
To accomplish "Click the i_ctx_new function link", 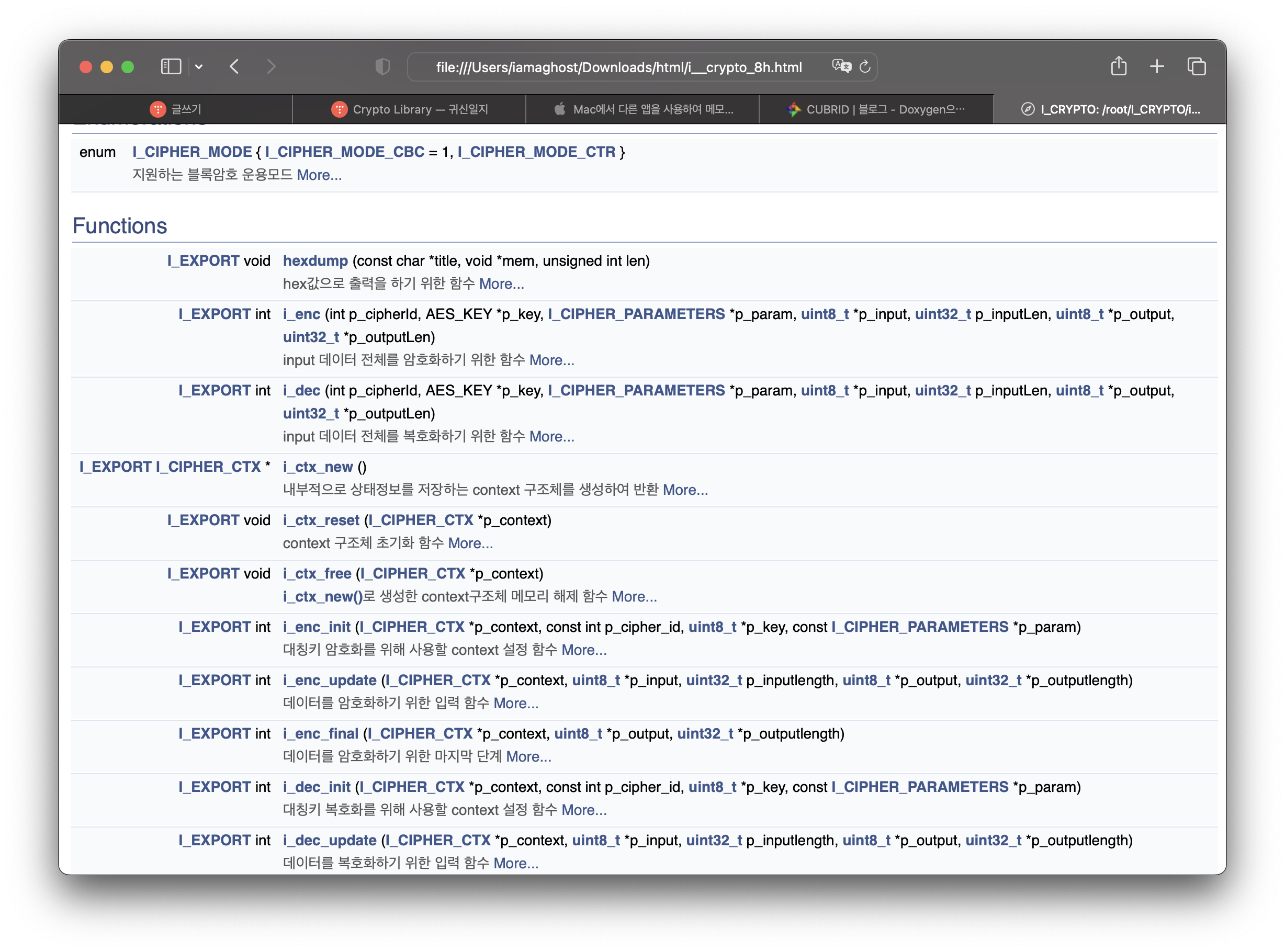I will click(x=318, y=467).
